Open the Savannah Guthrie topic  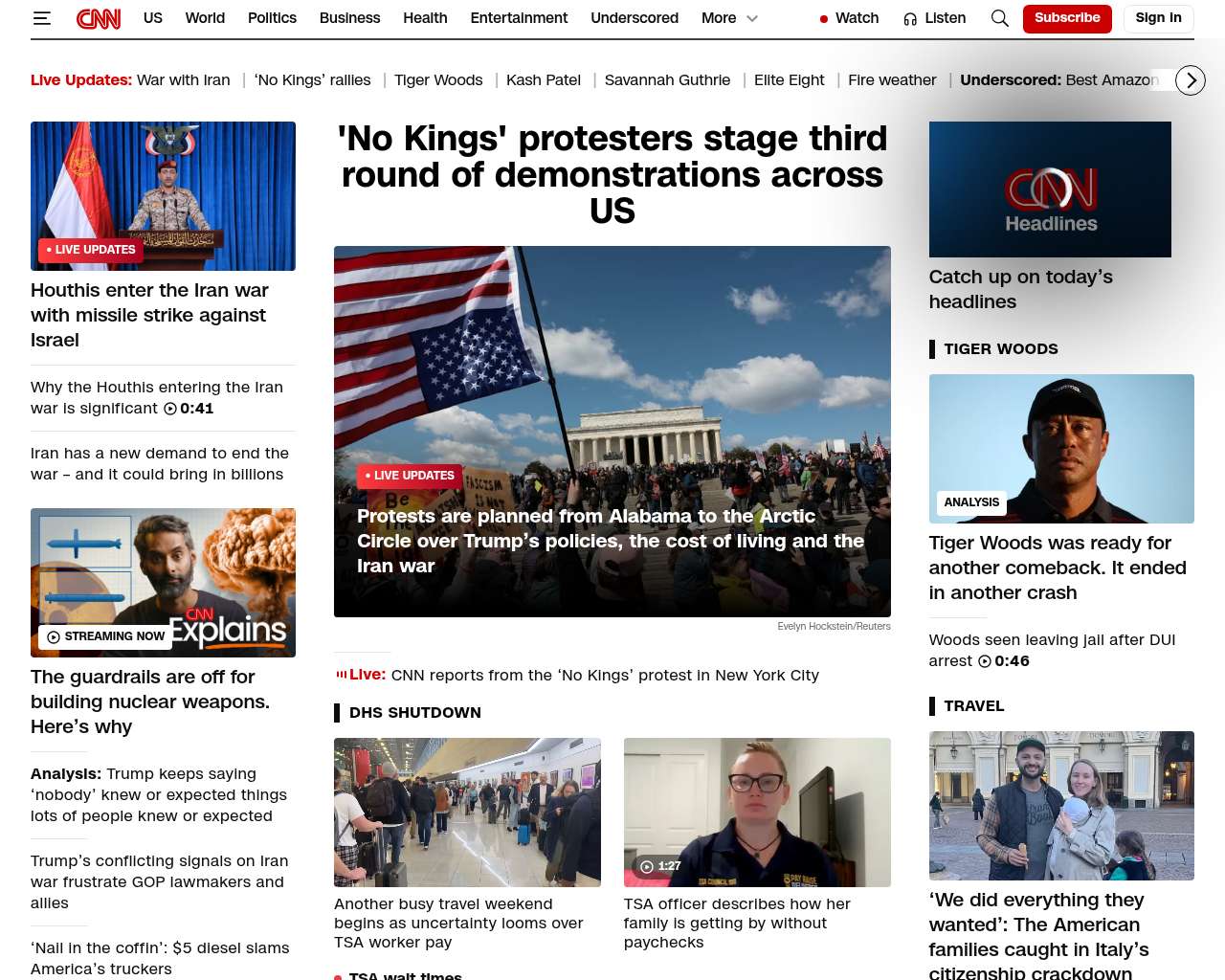pos(667,80)
